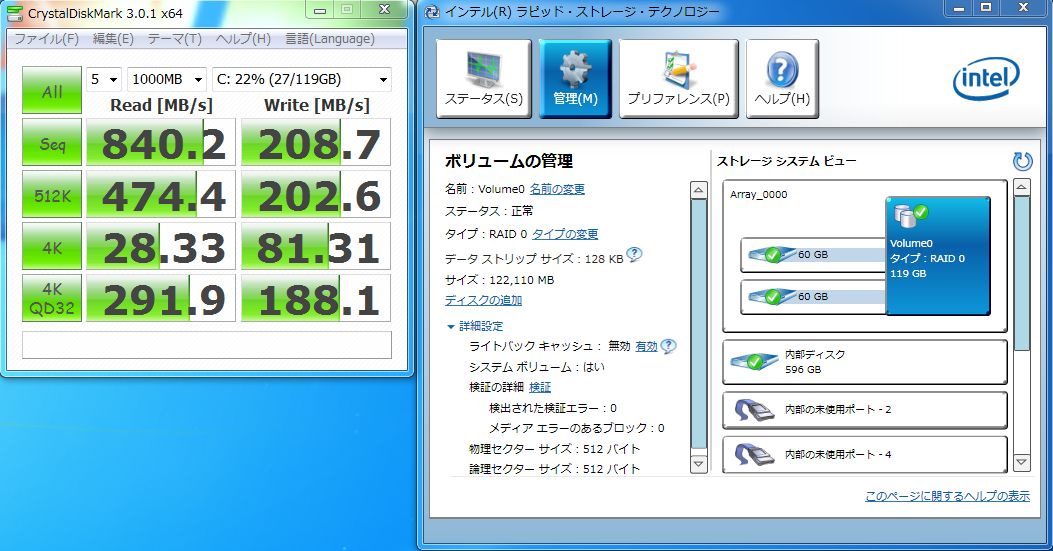Click the CrystalDiskMark title bar icon
The image size is (1053, 551).
pyautogui.click(x=14, y=13)
